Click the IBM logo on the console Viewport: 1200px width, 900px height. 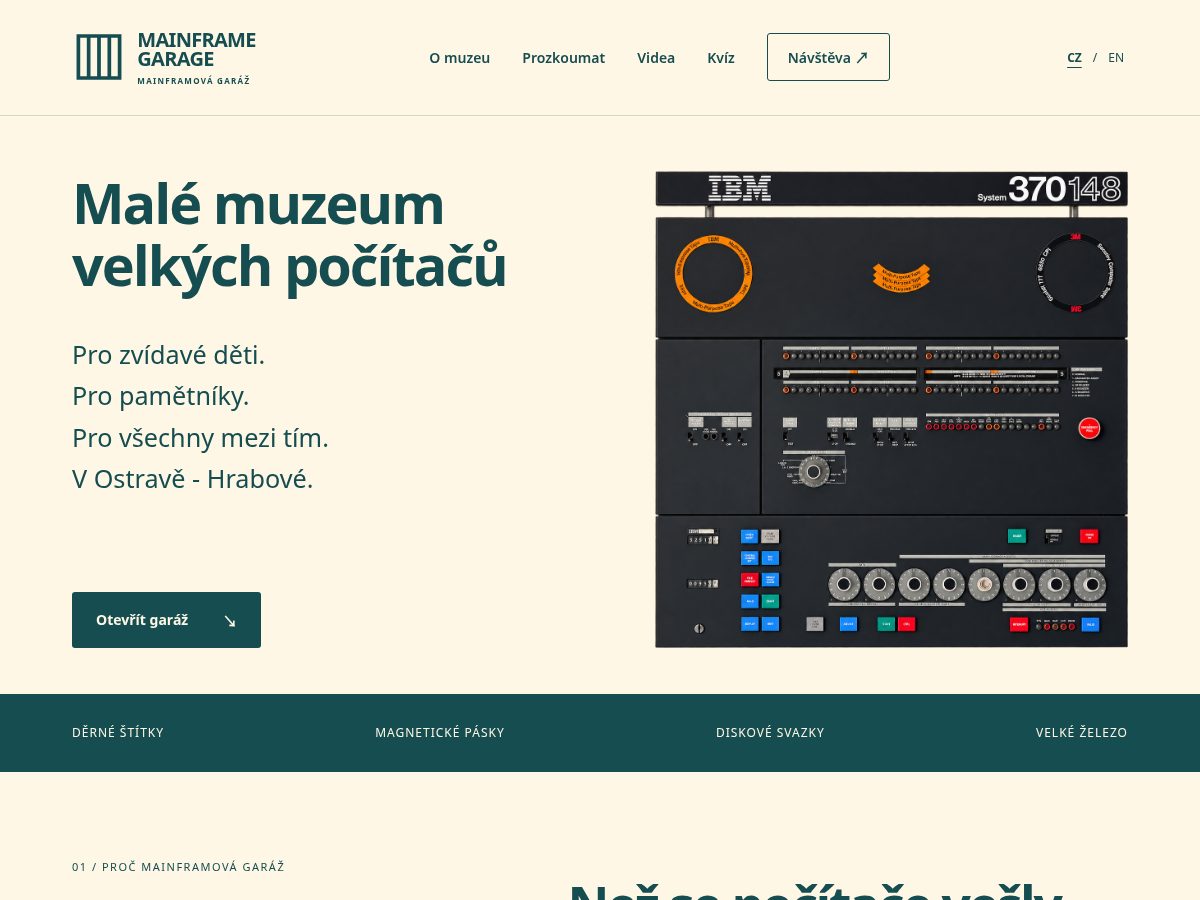(x=740, y=188)
